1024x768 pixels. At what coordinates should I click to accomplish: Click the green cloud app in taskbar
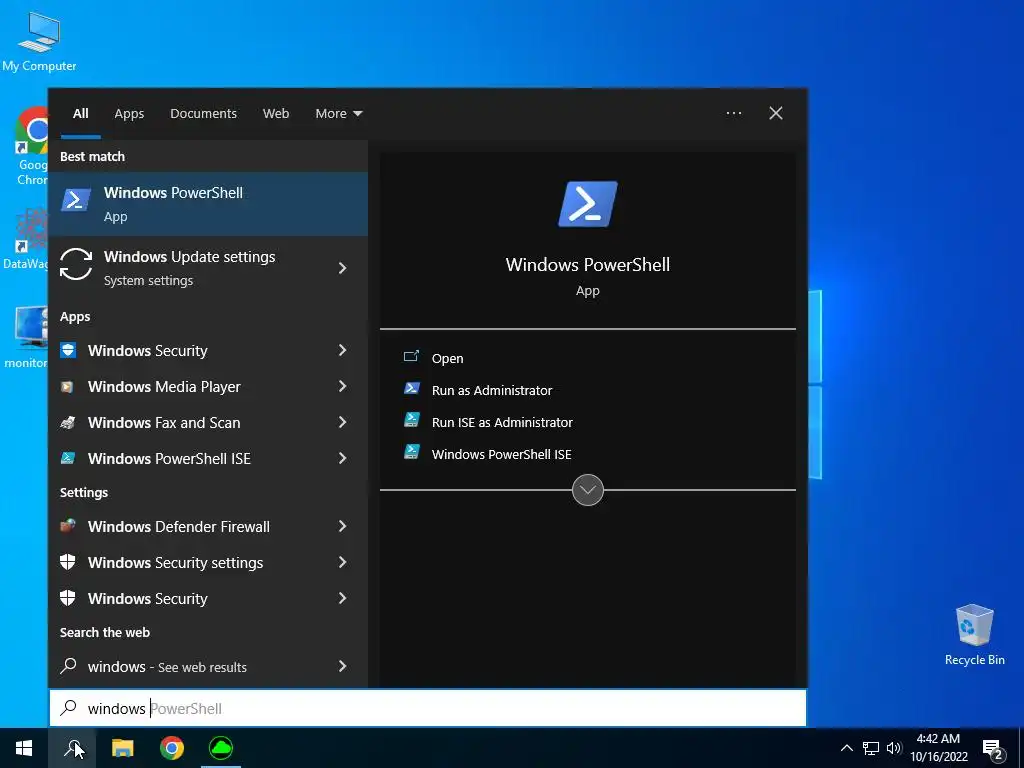[221, 748]
